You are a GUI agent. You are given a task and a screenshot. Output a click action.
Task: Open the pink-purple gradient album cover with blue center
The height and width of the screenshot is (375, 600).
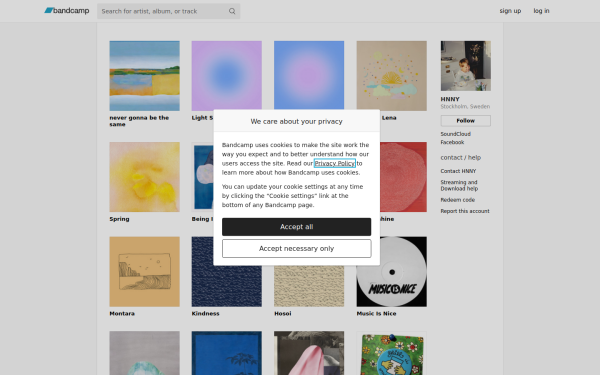[227, 75]
